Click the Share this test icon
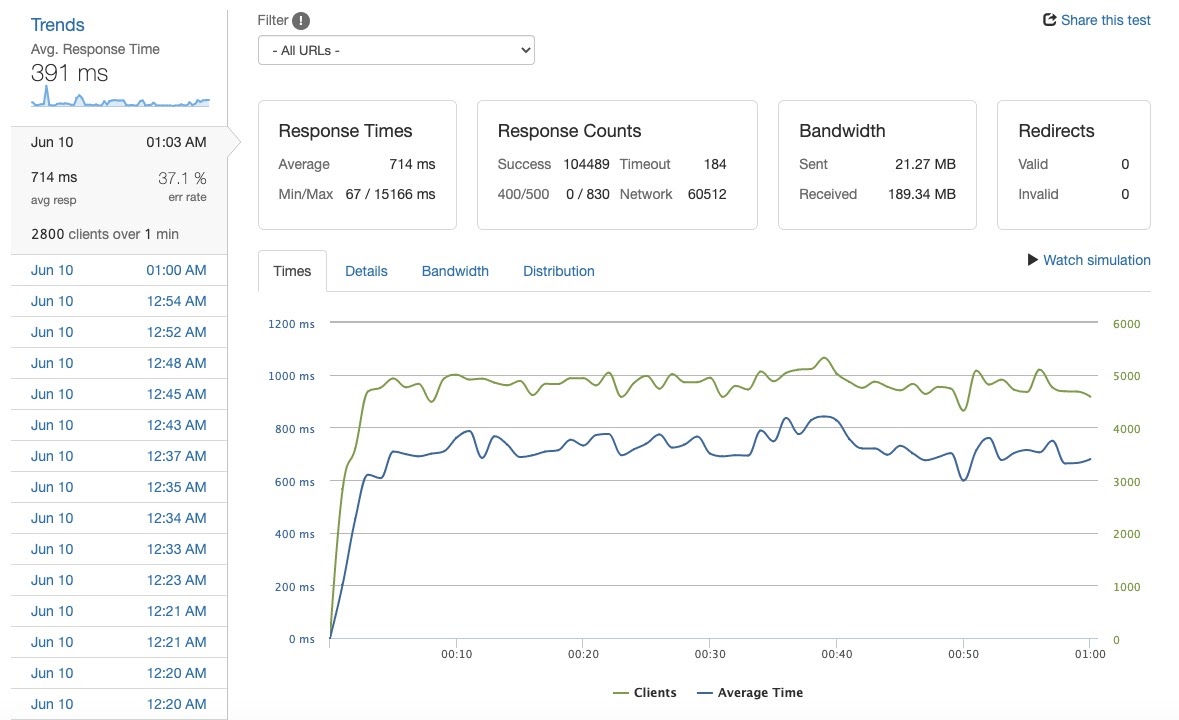This screenshot has height=720, width=1179. click(x=1050, y=20)
